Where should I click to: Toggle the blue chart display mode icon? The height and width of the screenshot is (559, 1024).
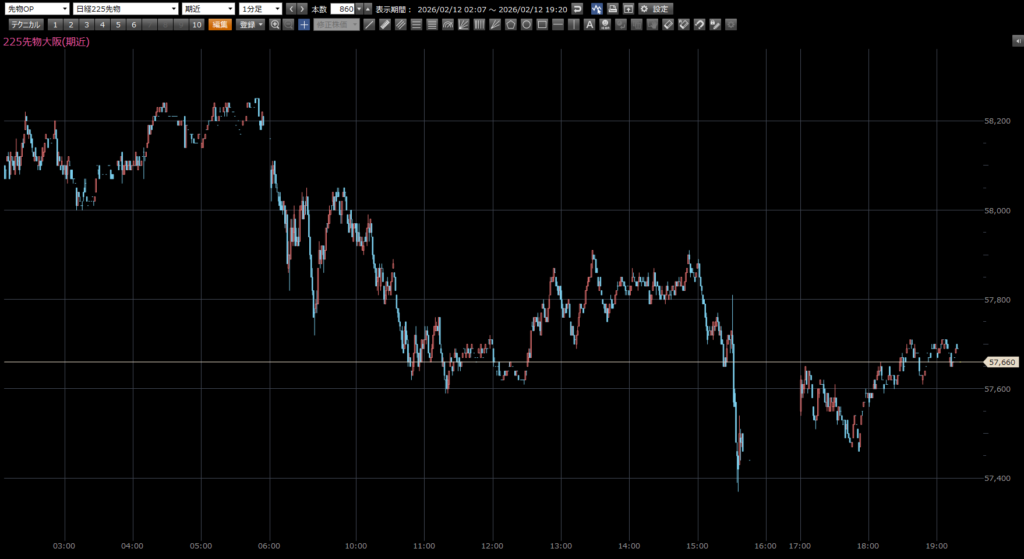click(596, 8)
